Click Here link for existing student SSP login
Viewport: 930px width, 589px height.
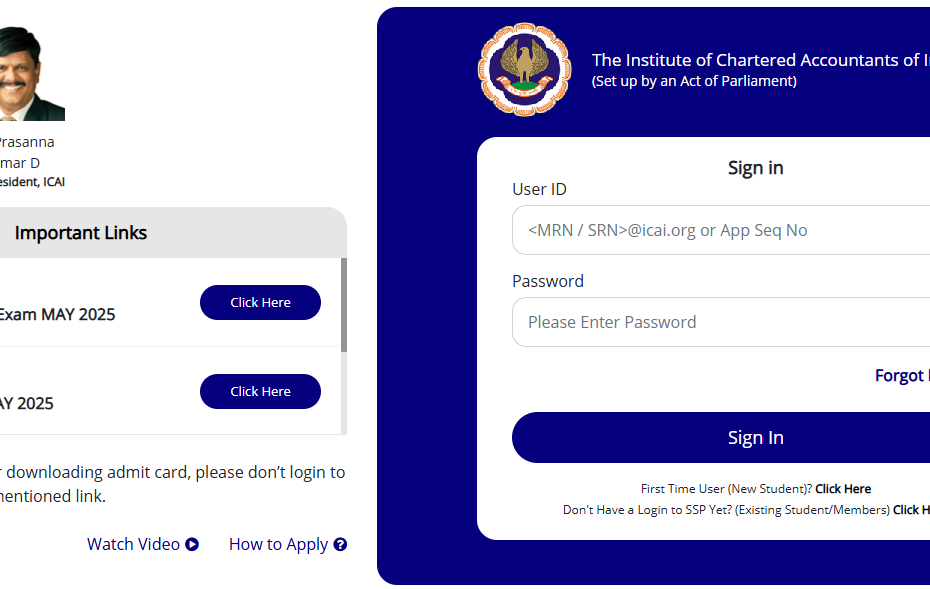click(912, 510)
